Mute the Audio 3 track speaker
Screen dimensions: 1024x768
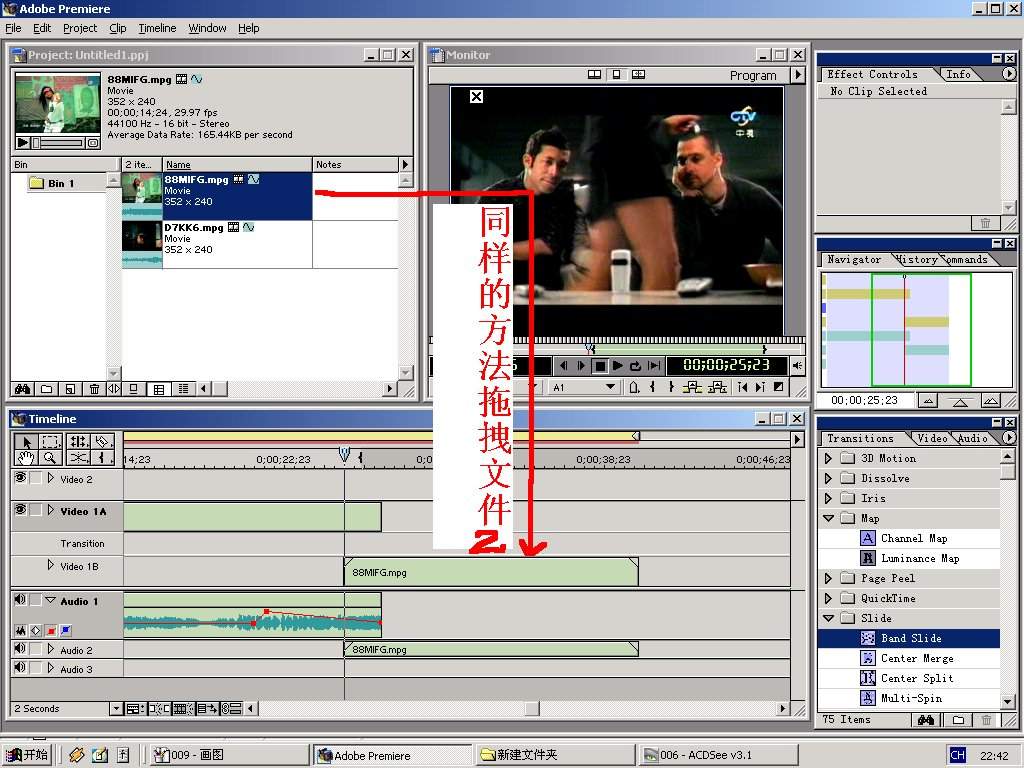coord(20,667)
